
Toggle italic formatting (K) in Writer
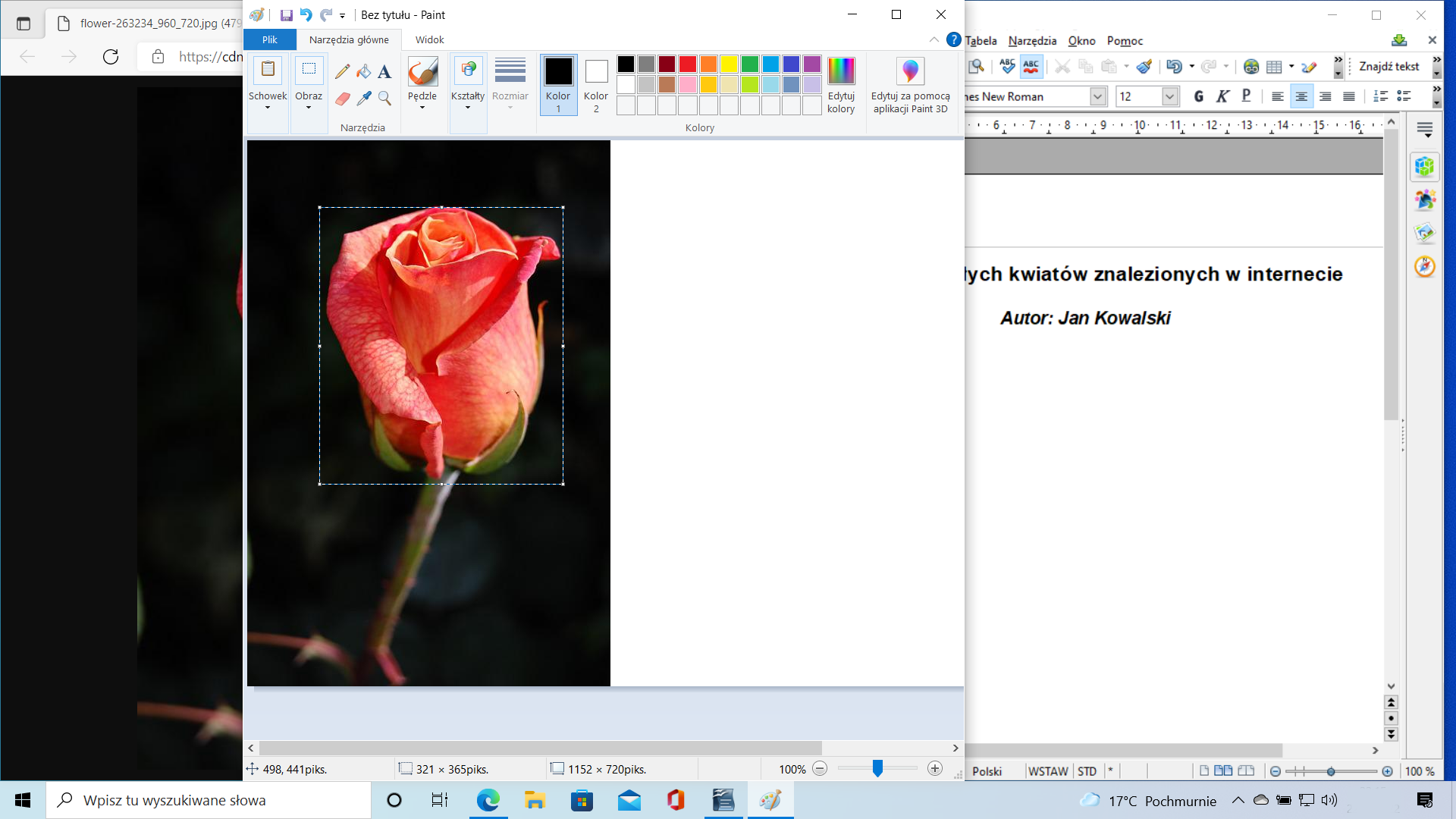(1222, 96)
